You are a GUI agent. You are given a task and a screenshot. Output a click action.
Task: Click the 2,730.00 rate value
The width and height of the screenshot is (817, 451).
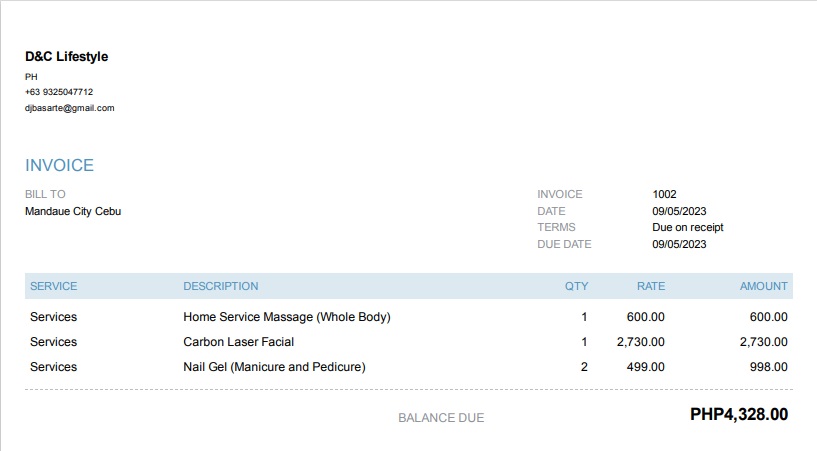pyautogui.click(x=640, y=342)
